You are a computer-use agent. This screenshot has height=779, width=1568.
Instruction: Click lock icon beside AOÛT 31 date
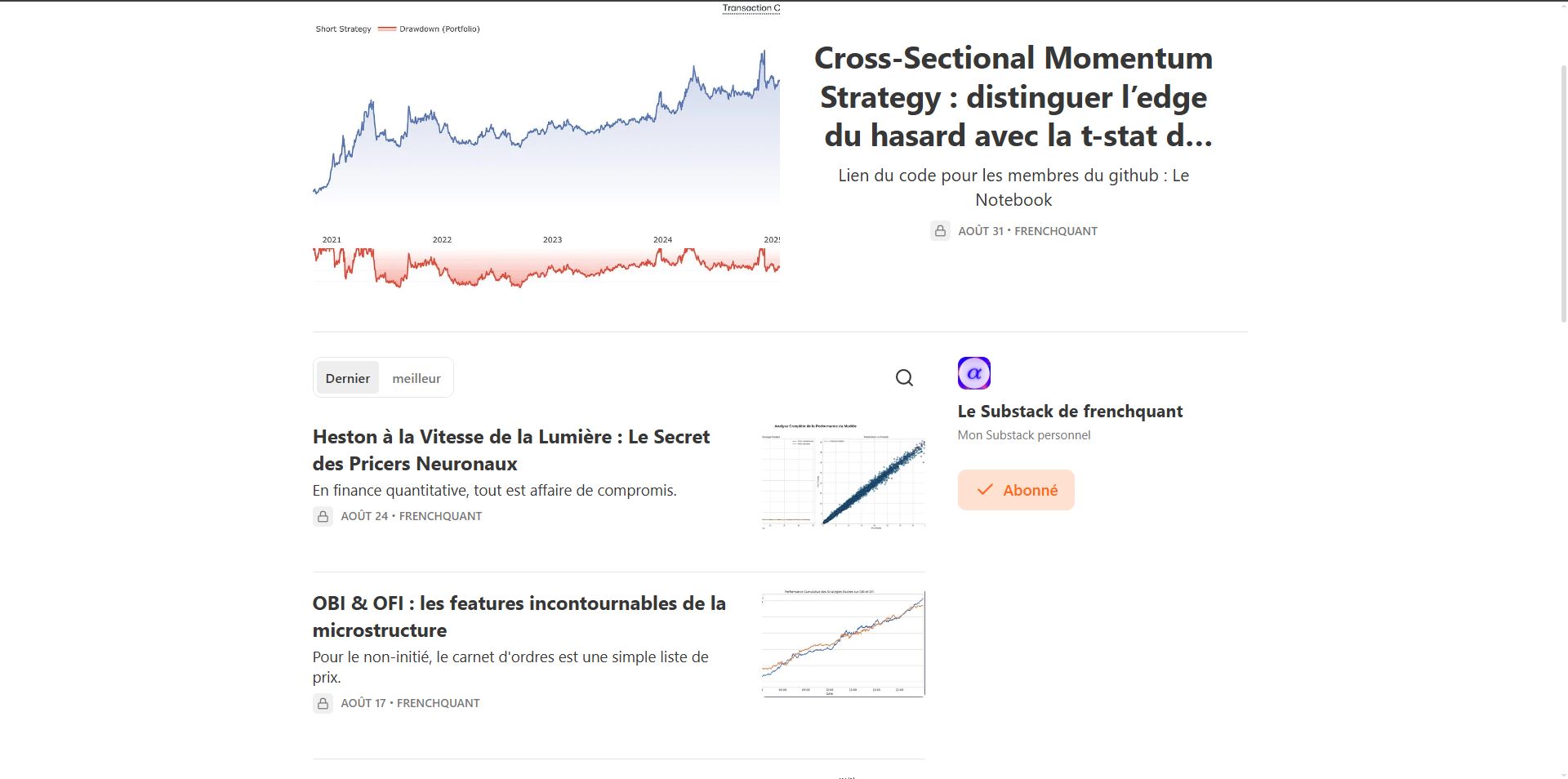[x=940, y=231]
